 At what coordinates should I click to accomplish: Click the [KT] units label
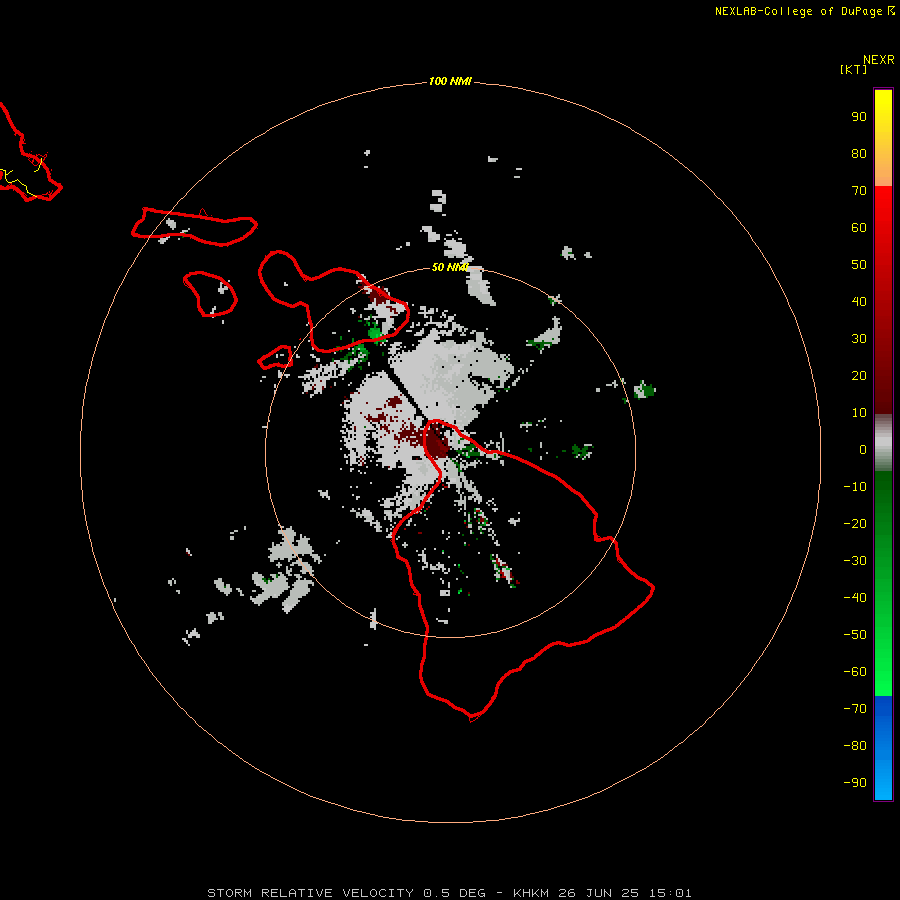[853, 69]
